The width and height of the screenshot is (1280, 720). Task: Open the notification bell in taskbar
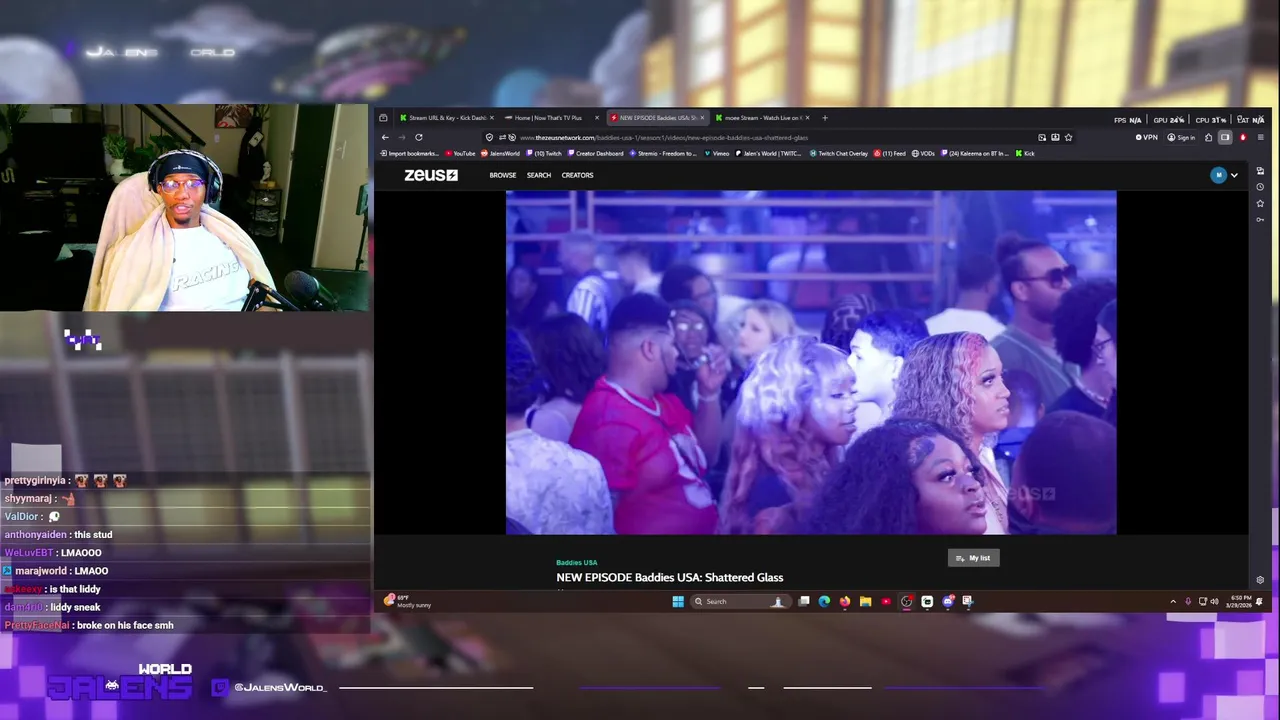pos(1259,601)
